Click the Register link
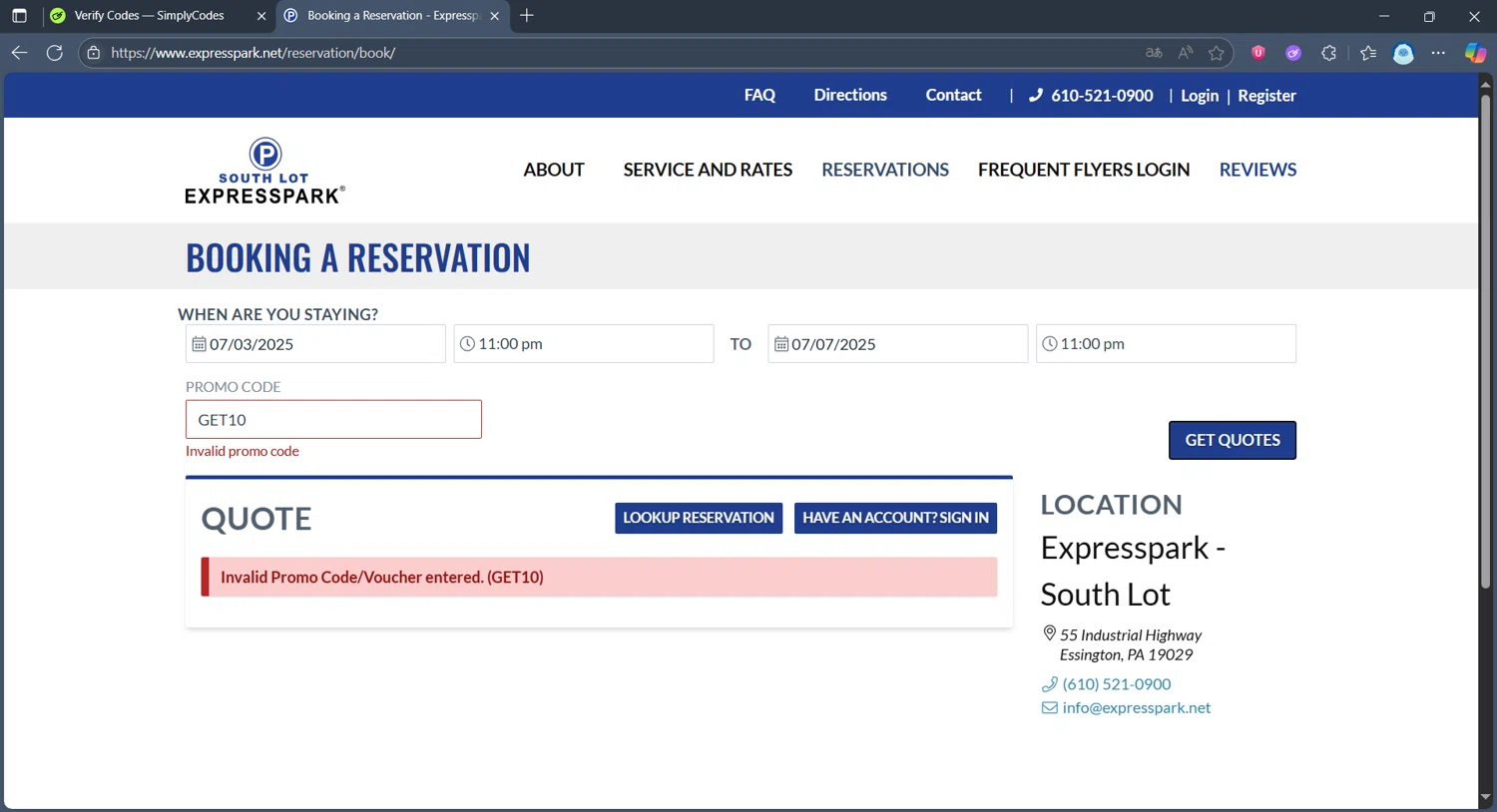The height and width of the screenshot is (812, 1497). [1266, 96]
